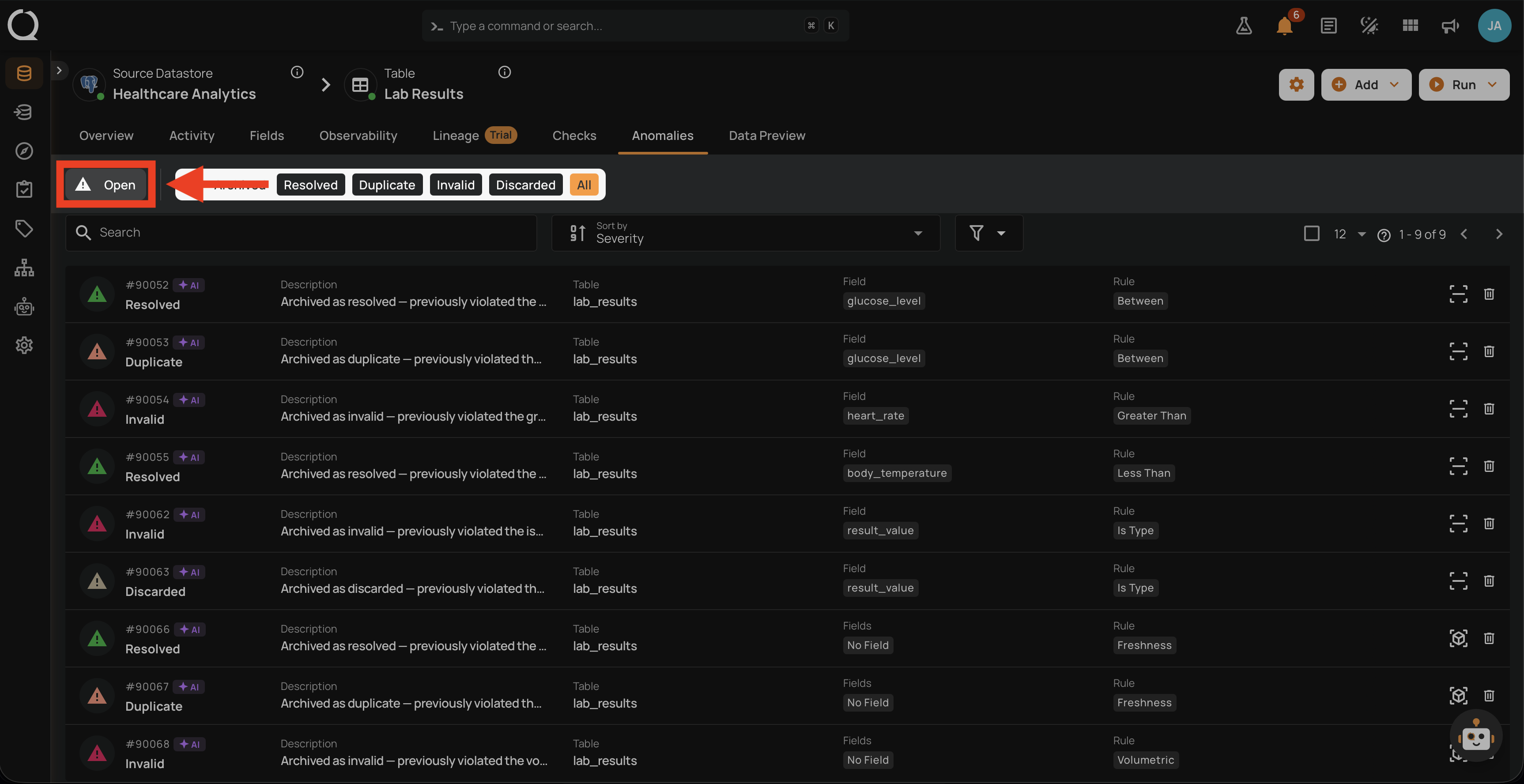Viewport: 1524px width, 784px height.
Task: Click the lab flask icon in header
Action: coord(1244,26)
